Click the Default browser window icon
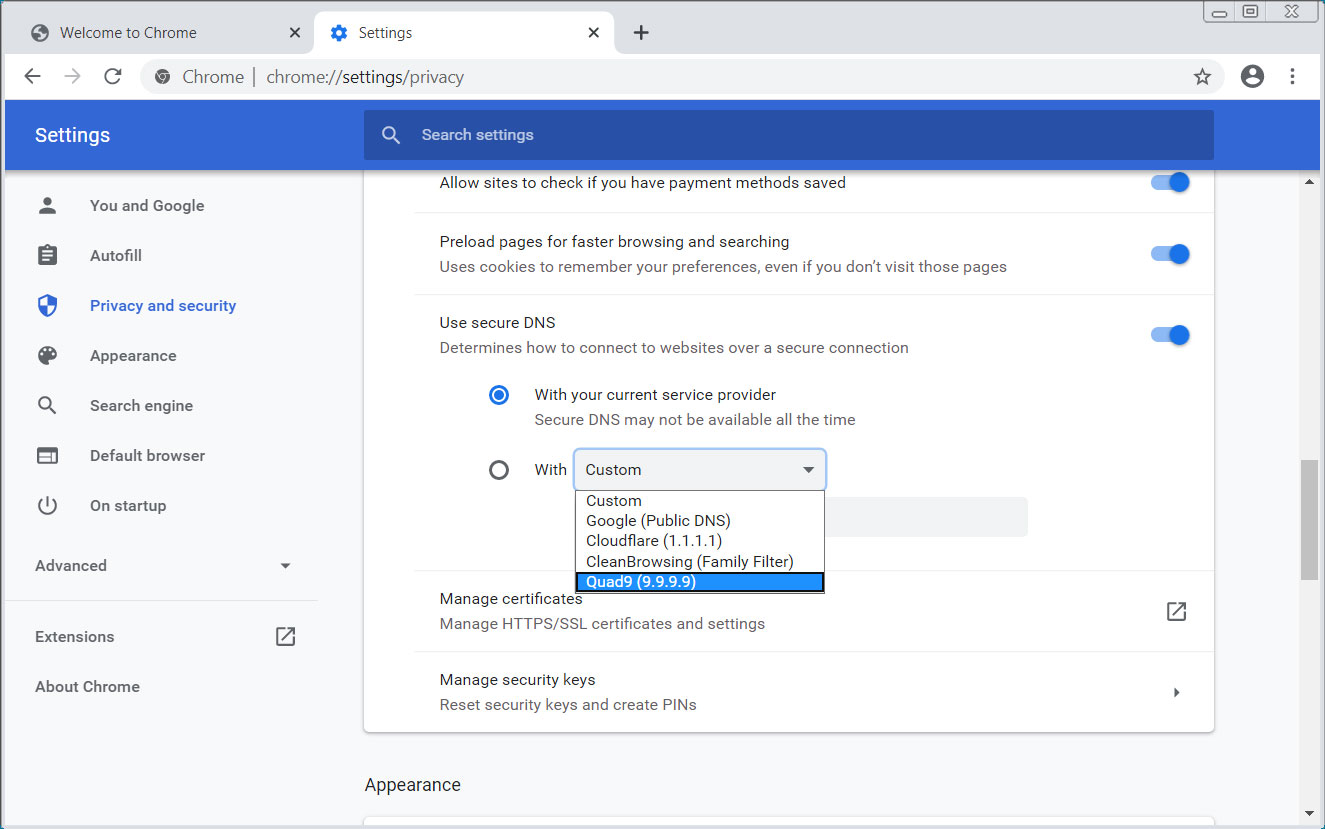The width and height of the screenshot is (1325, 829). [47, 455]
